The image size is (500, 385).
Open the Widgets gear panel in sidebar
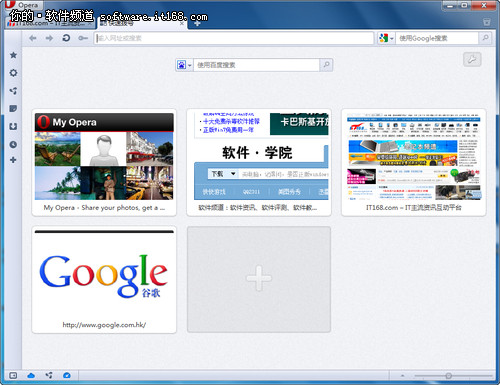tap(13, 73)
